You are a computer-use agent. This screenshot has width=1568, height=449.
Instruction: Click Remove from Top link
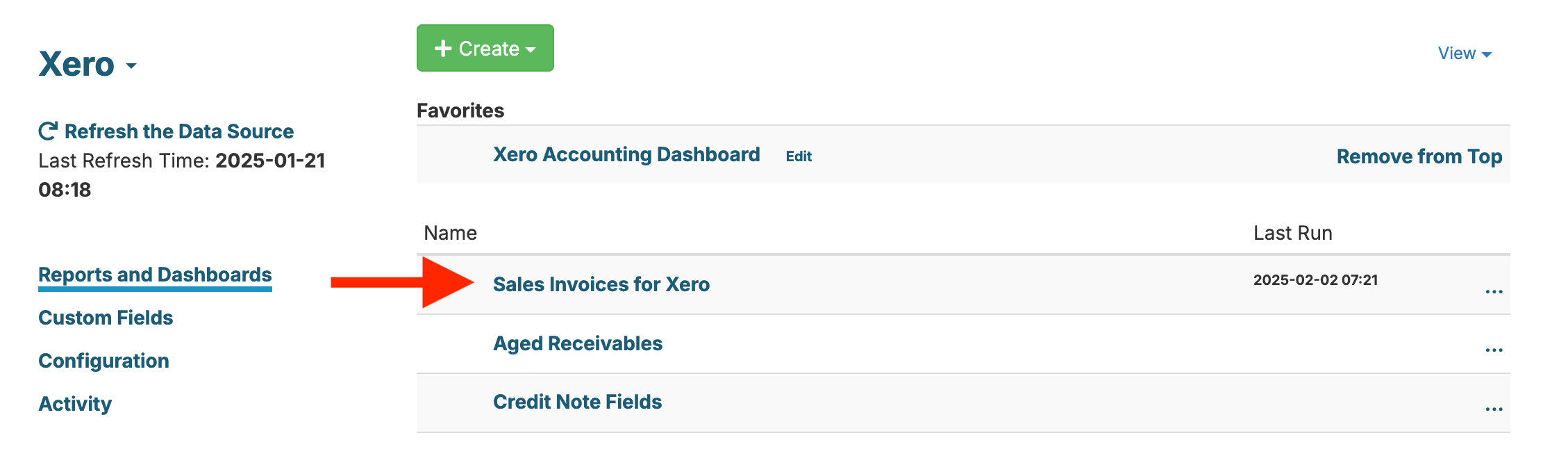1419,156
